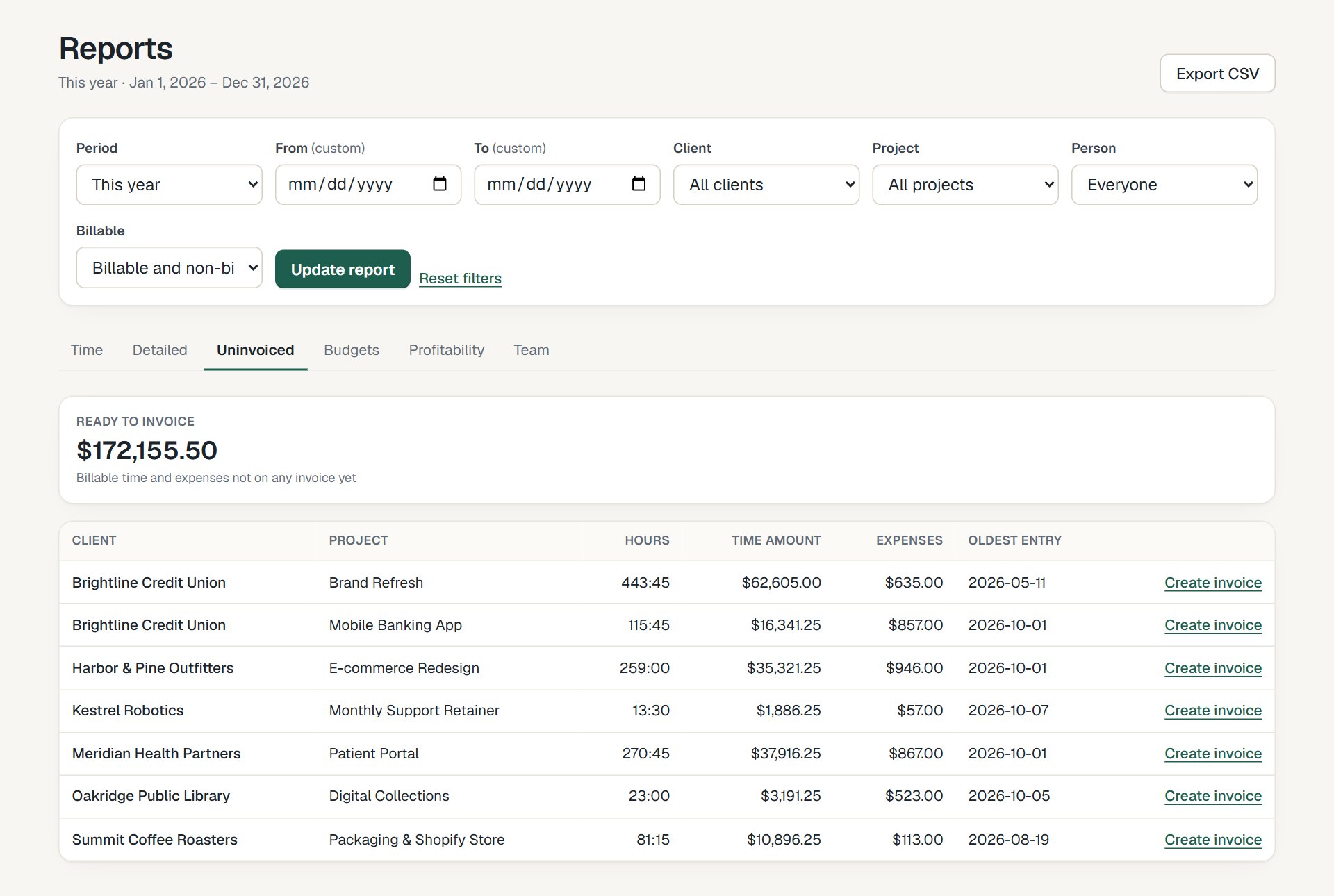Click the $172,155.50 ready to invoice total
Viewport: 1334px width, 896px height.
pyautogui.click(x=147, y=451)
